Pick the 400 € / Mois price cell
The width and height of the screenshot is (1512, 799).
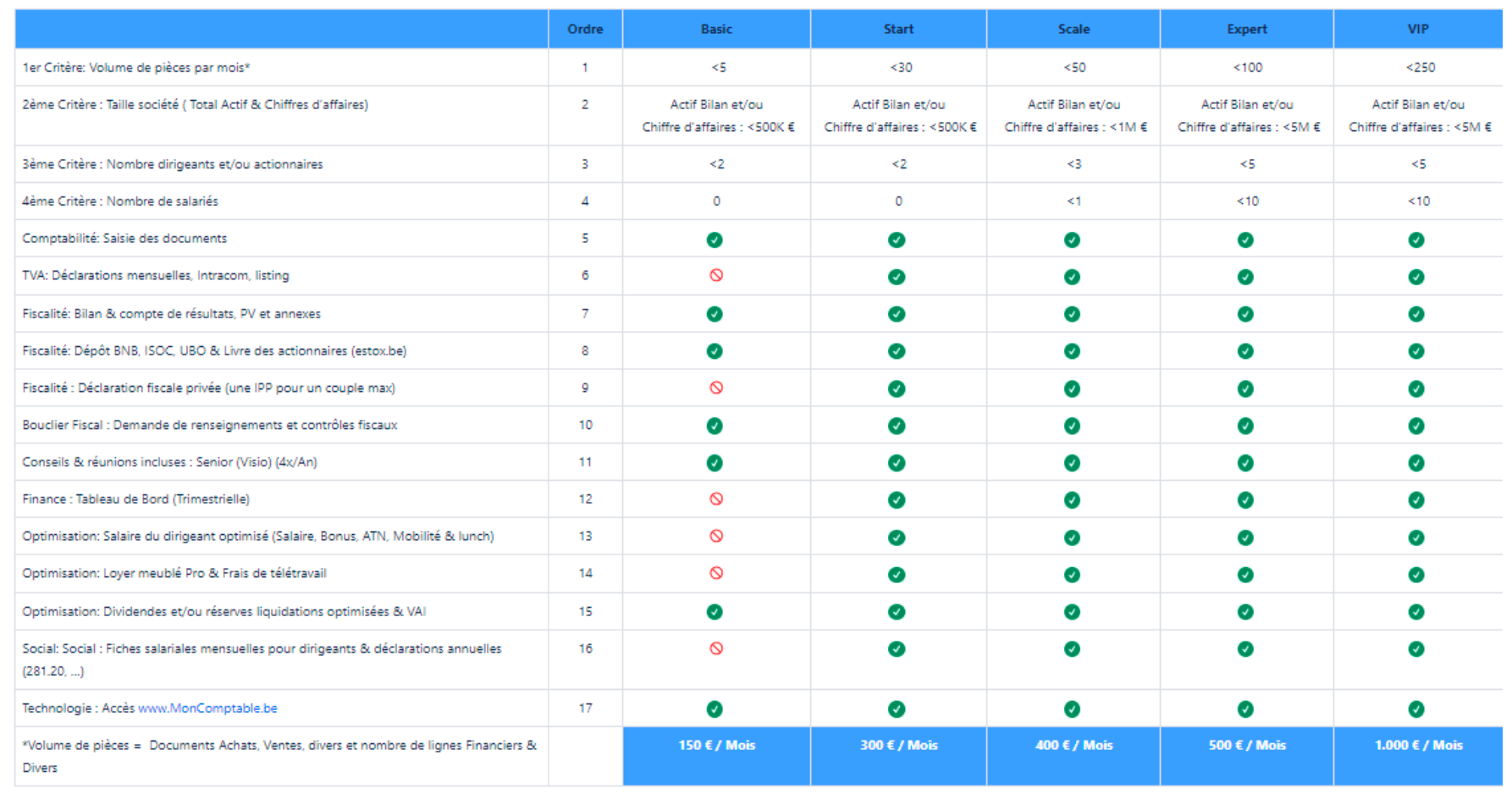point(1073,746)
